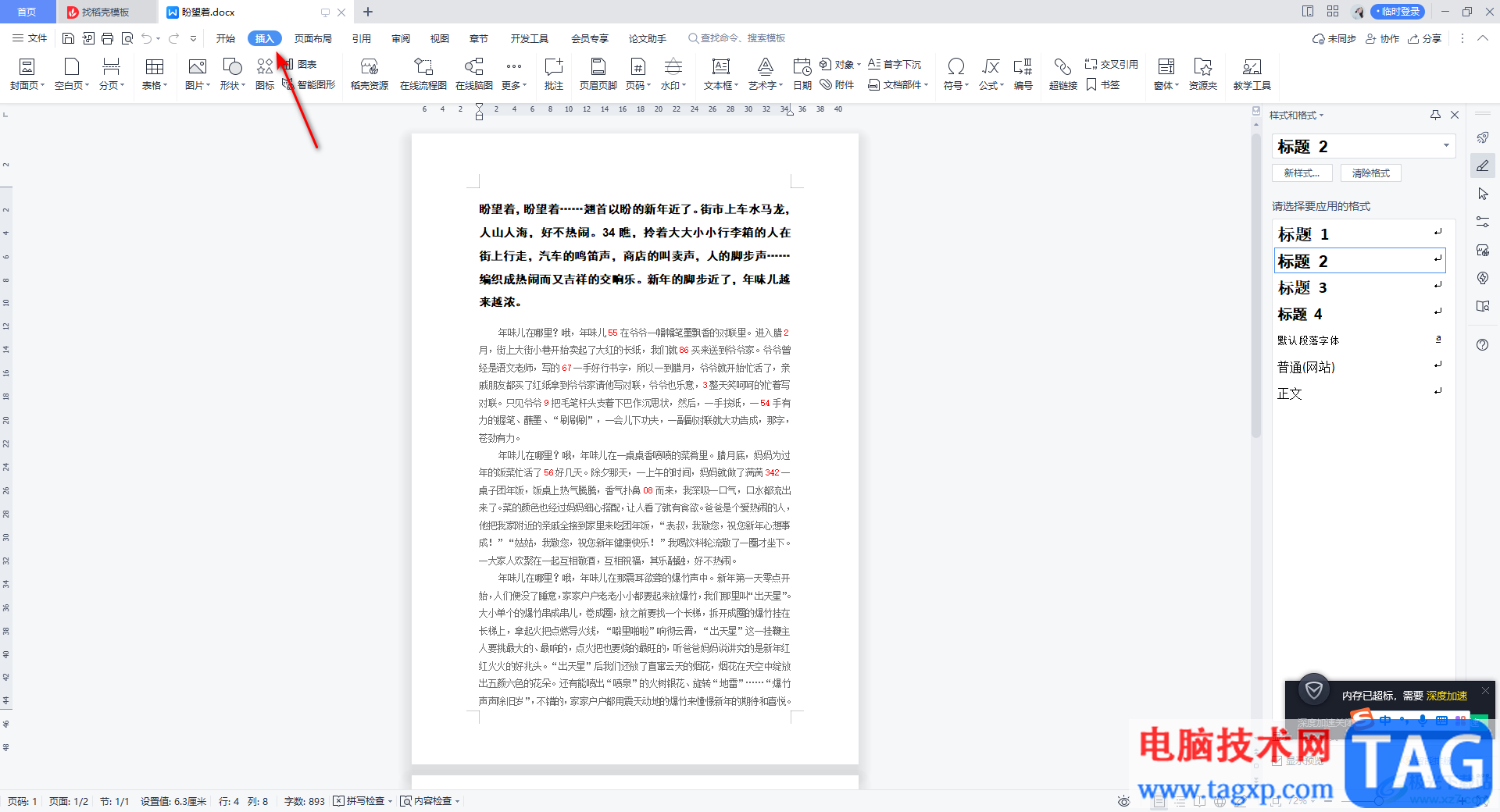The height and width of the screenshot is (812, 1500).
Task: Apply the 标题 3 style
Action: pos(1360,287)
